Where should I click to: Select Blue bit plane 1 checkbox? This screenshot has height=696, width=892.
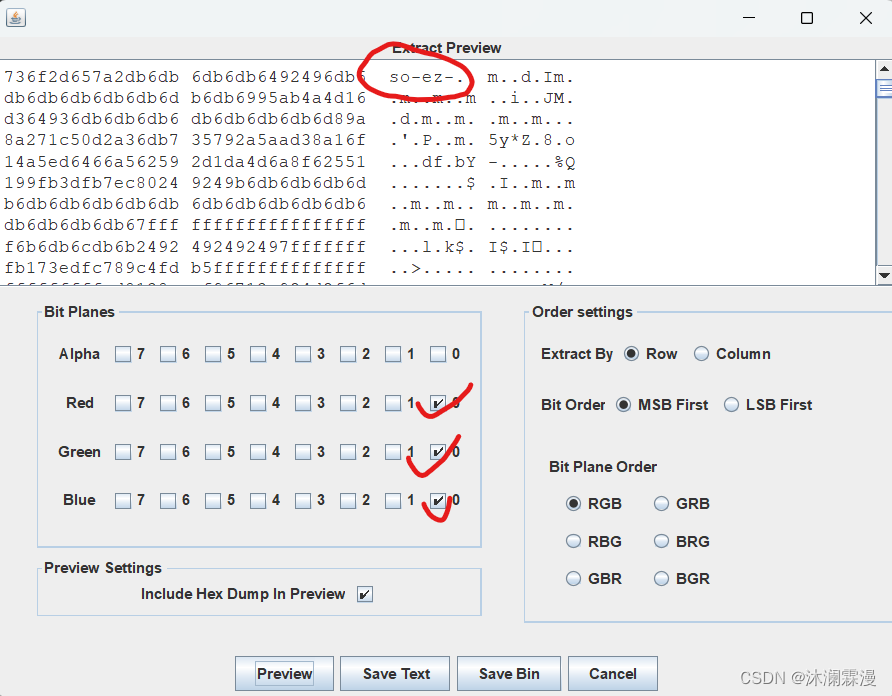click(393, 501)
